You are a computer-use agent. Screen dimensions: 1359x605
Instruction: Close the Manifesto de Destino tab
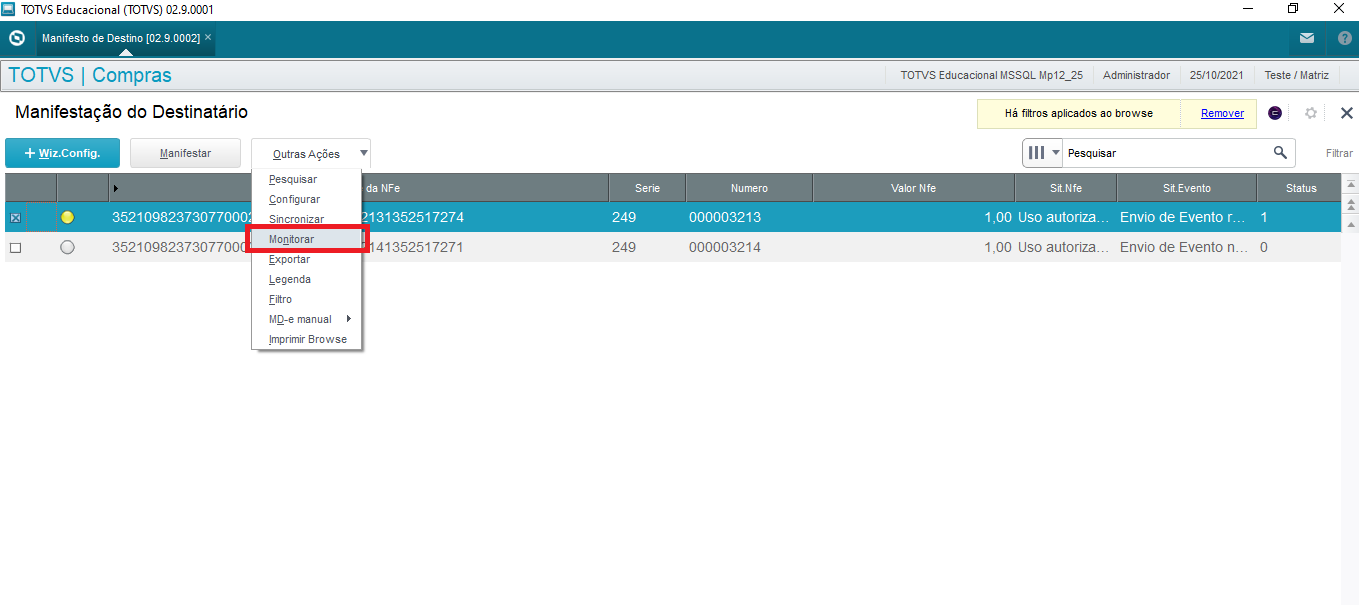click(208, 37)
